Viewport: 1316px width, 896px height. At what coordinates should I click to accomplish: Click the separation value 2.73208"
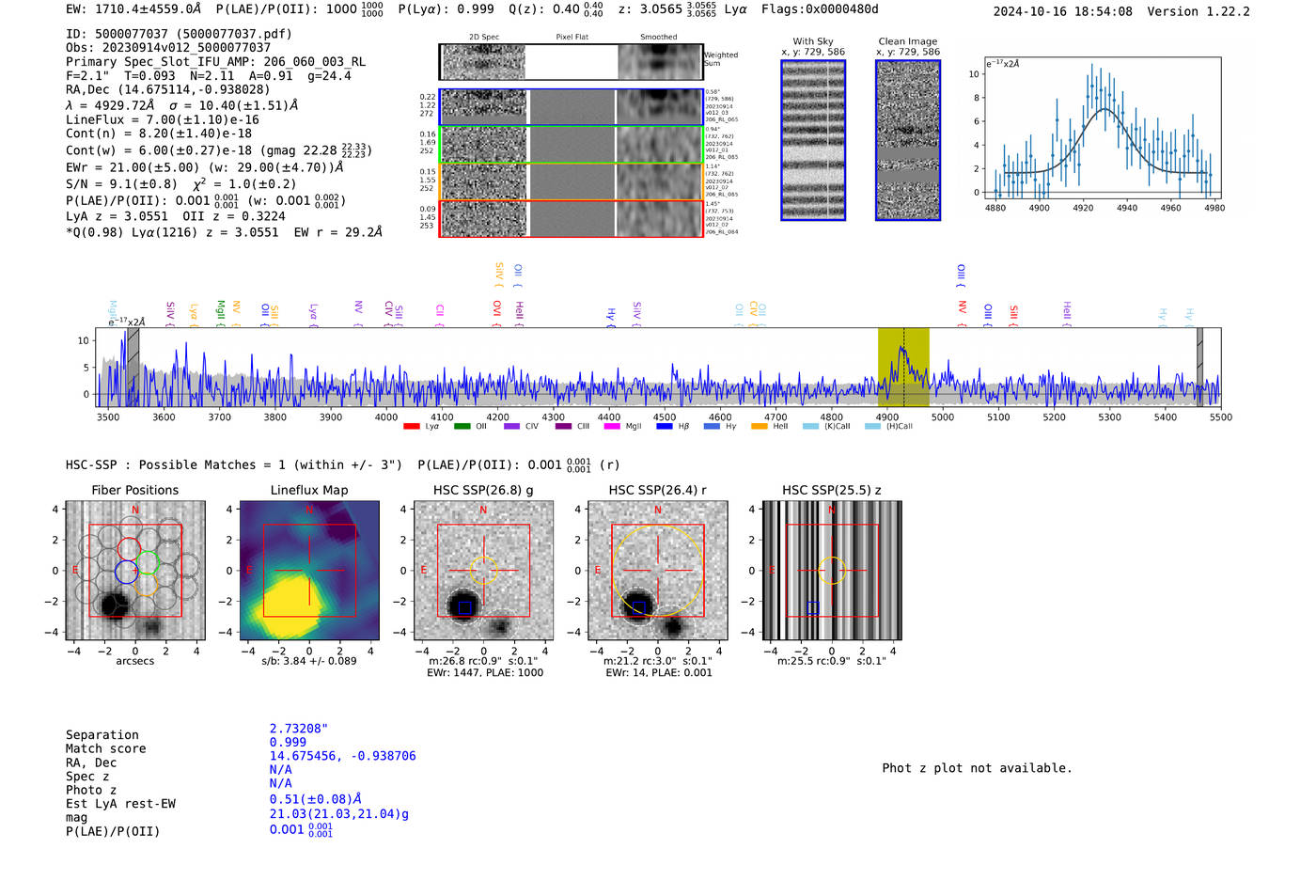coord(299,729)
